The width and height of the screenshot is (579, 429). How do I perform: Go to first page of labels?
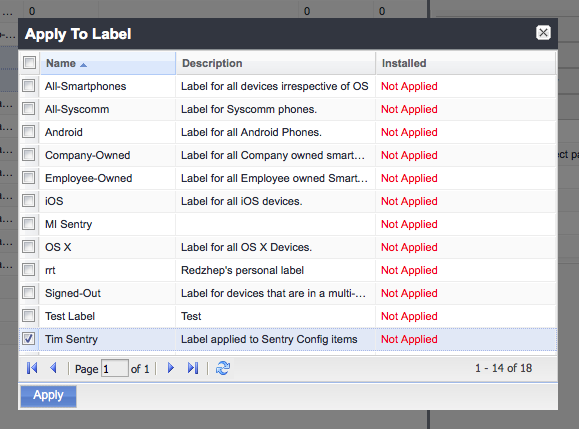pyautogui.click(x=32, y=368)
